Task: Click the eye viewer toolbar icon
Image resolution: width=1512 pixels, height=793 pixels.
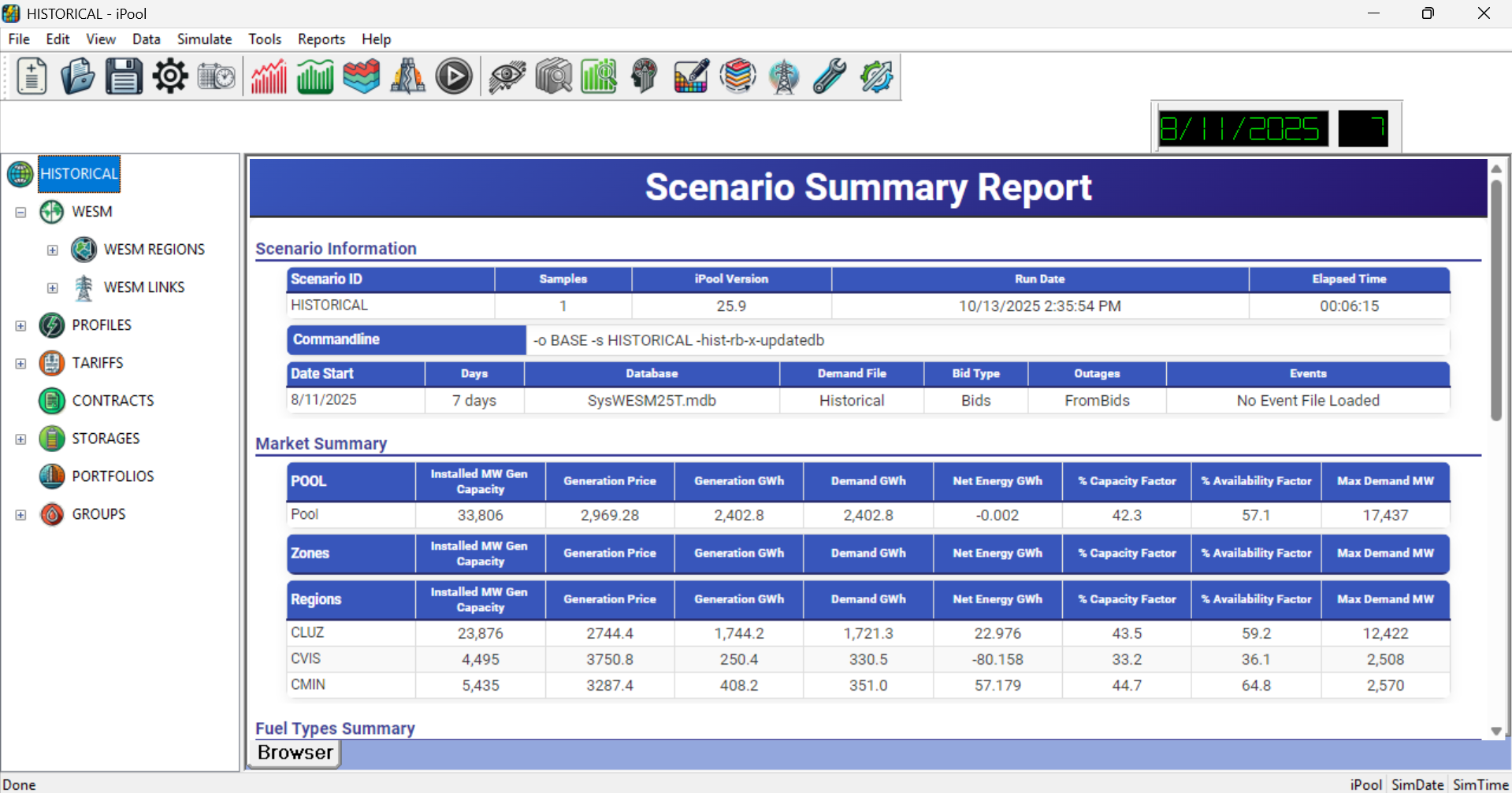Action: coord(507,77)
